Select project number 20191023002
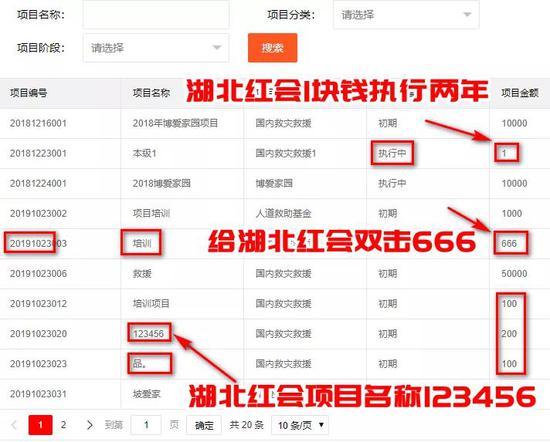The image size is (550, 442). (38, 213)
